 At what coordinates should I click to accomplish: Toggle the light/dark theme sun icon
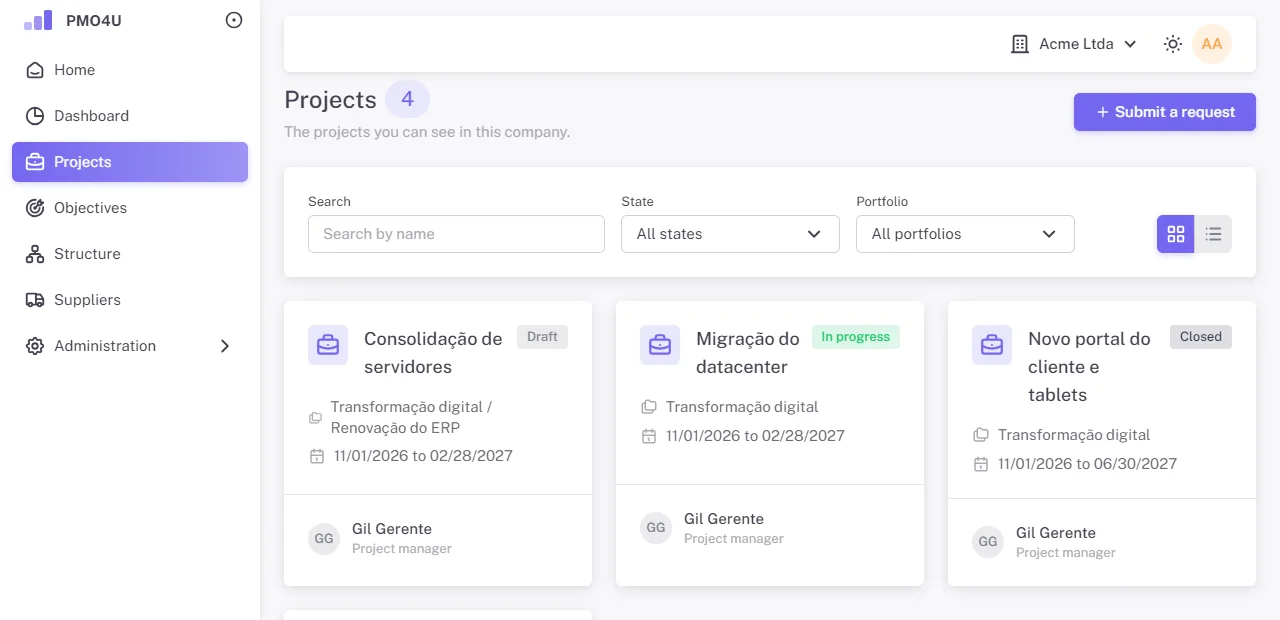(x=1173, y=44)
